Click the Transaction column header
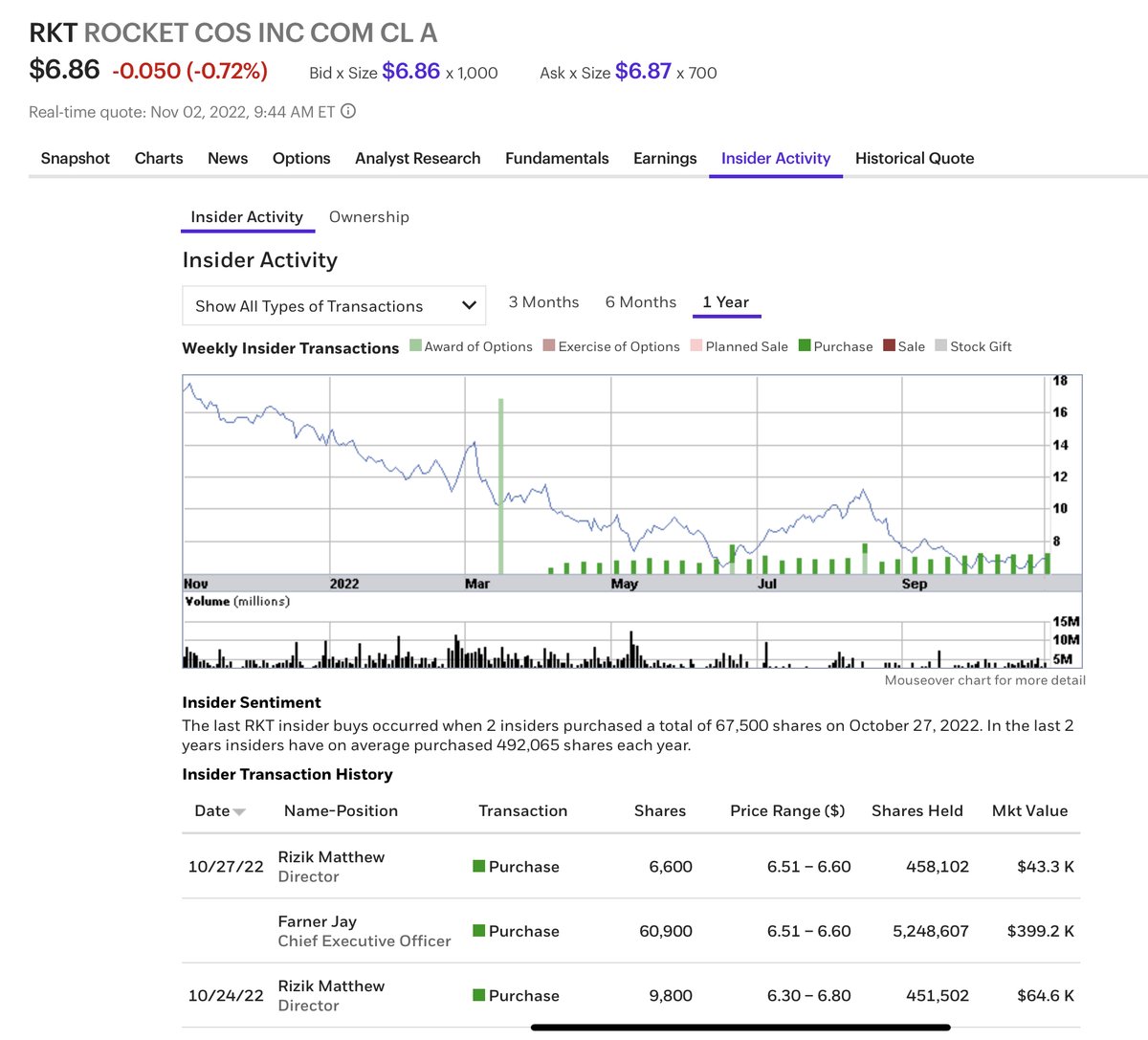This screenshot has height=1040, width=1148. click(523, 811)
